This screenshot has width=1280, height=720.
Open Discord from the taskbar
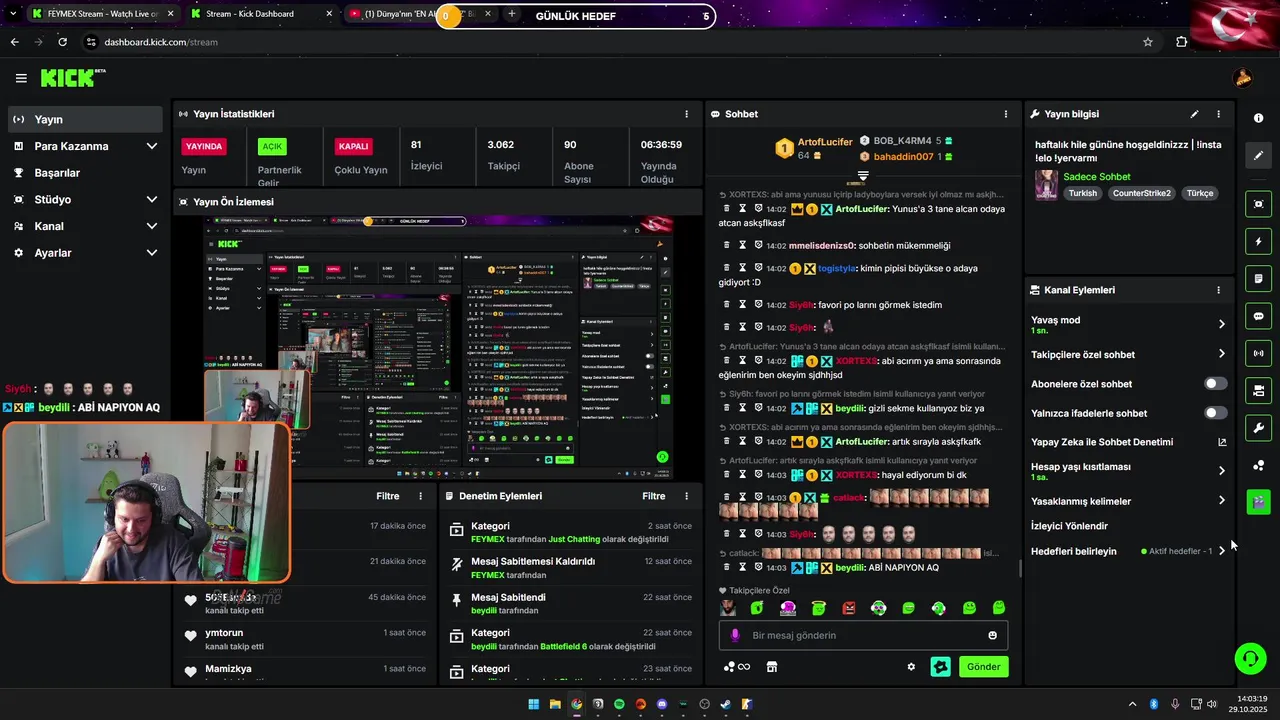tap(662, 704)
